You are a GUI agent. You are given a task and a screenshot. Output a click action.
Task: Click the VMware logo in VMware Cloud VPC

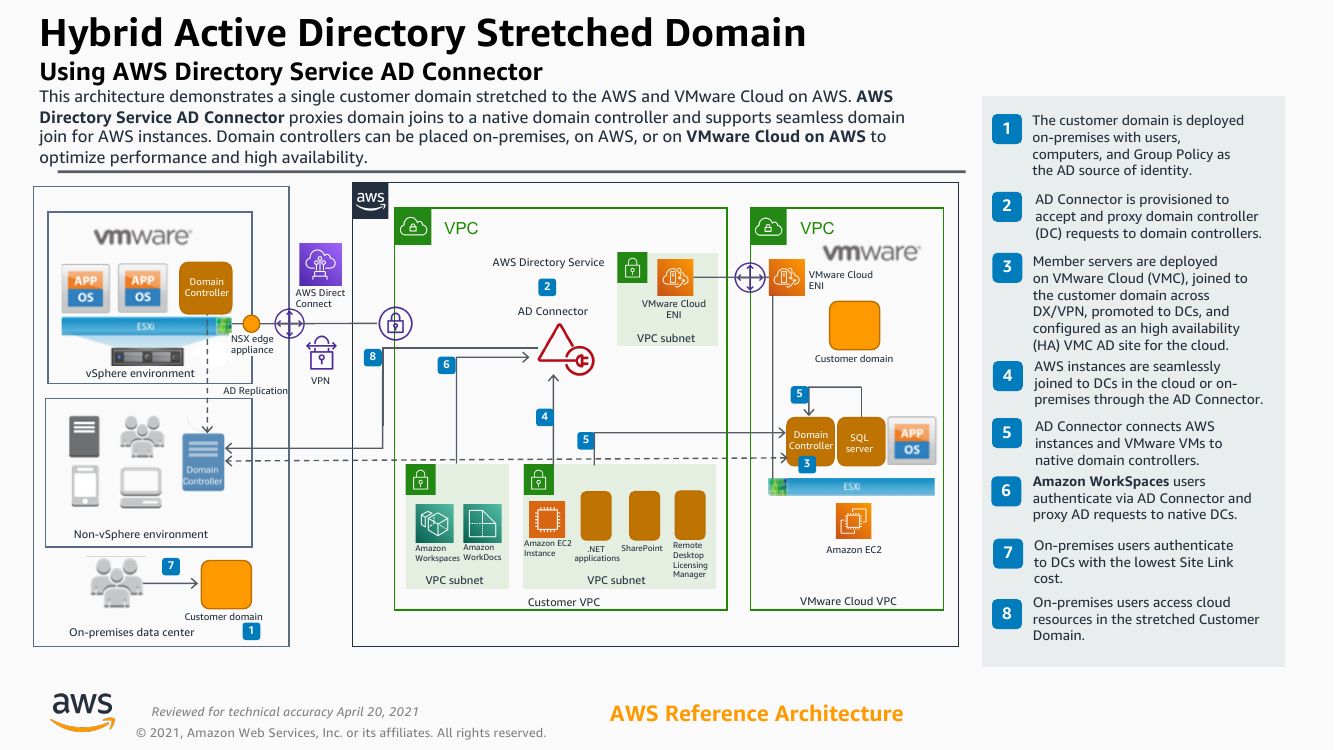pos(871,254)
